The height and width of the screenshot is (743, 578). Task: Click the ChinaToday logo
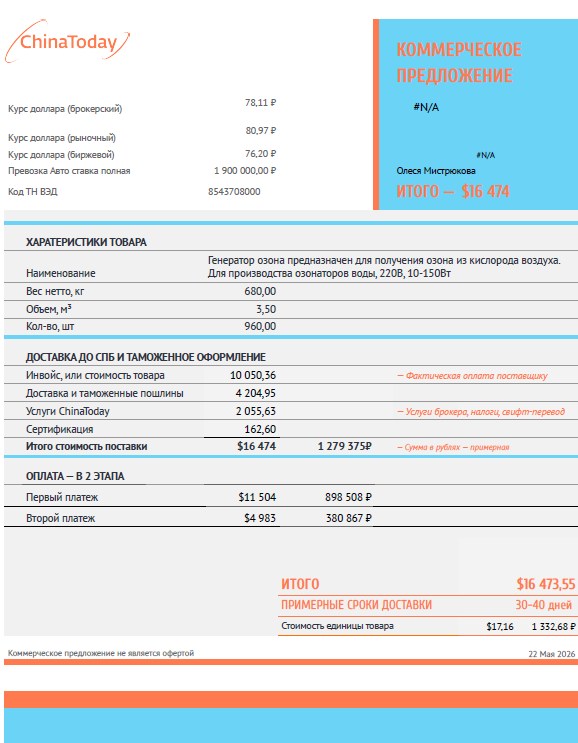point(67,42)
